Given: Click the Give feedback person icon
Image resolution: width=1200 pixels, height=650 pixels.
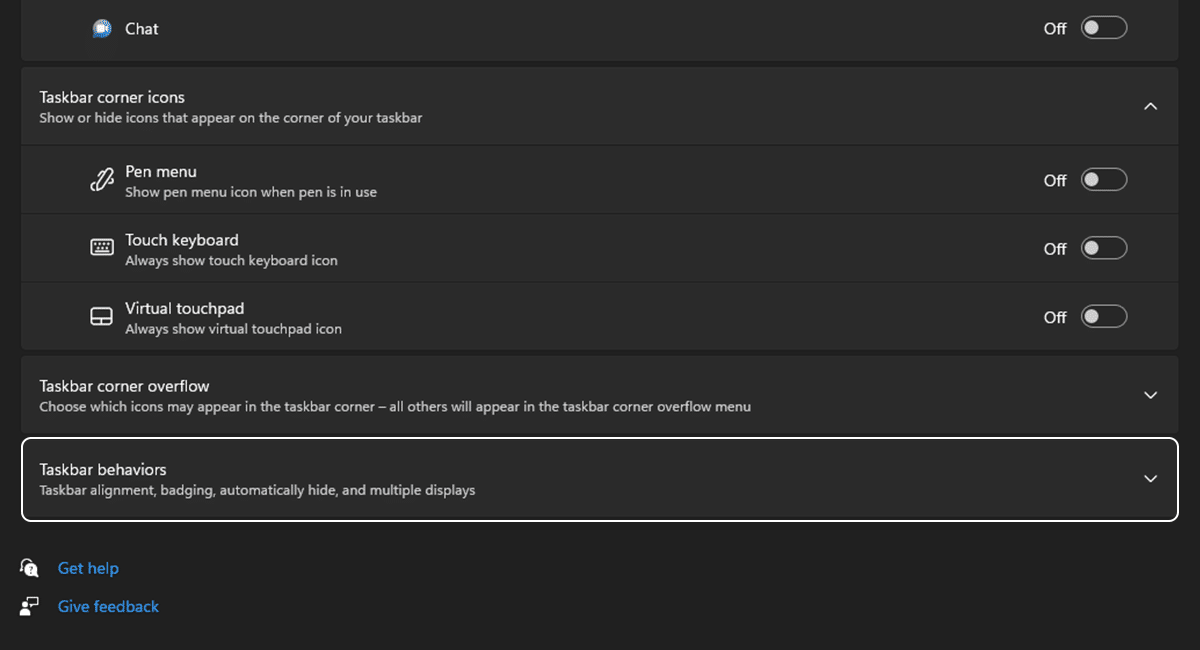Looking at the screenshot, I should coord(29,606).
